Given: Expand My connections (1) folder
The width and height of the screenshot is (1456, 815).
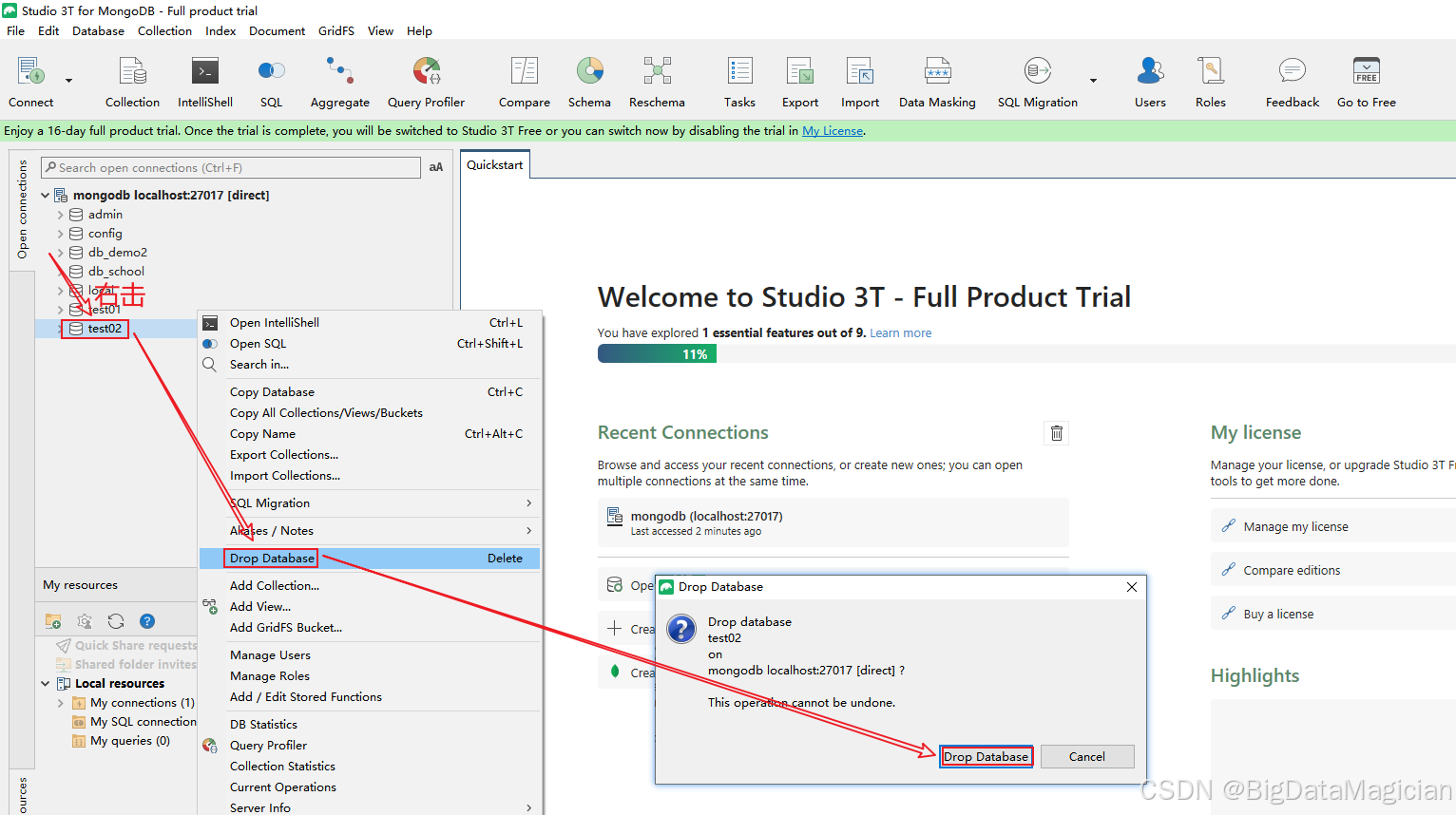Looking at the screenshot, I should pyautogui.click(x=60, y=703).
